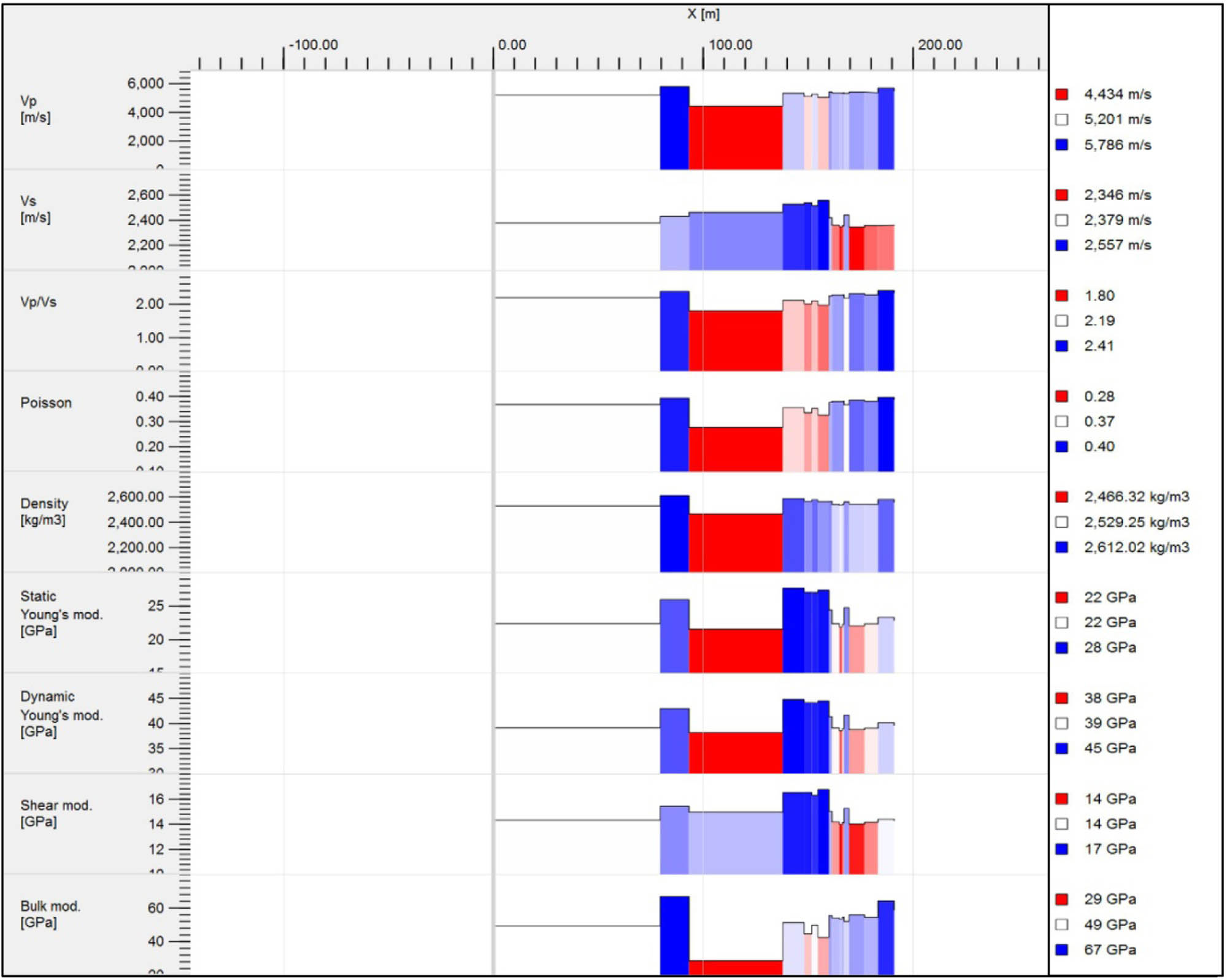Click the white 2.19 Vp/Vs legend box
This screenshot has width=1227, height=980.
click(1061, 321)
